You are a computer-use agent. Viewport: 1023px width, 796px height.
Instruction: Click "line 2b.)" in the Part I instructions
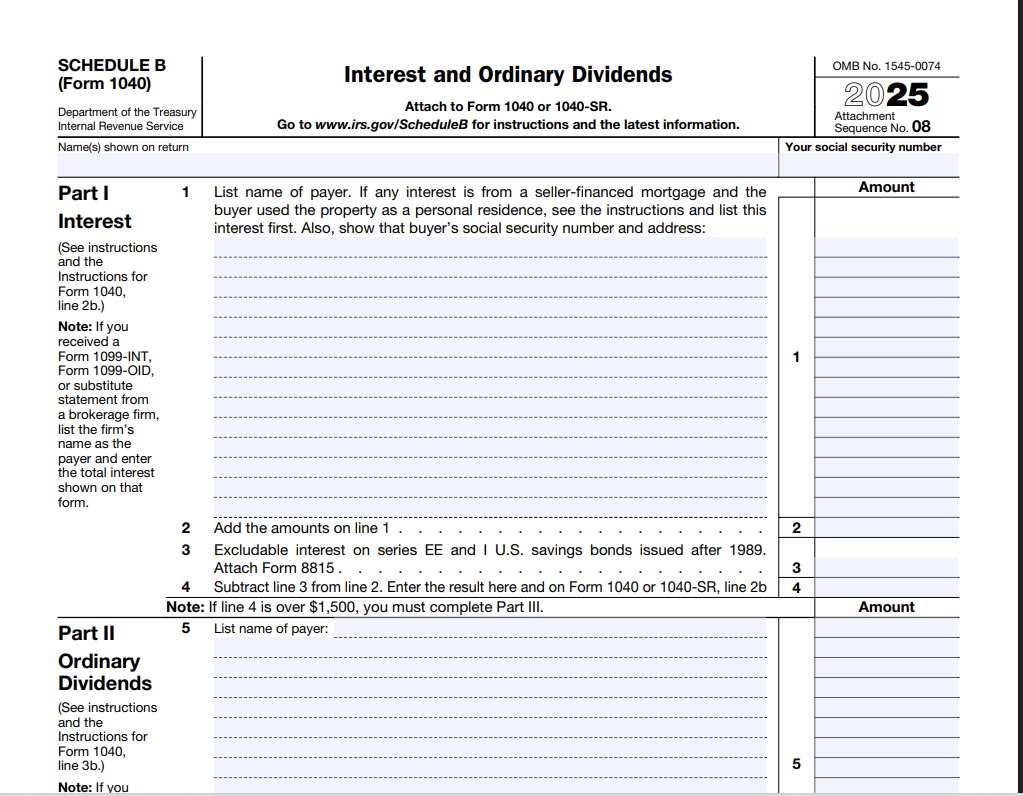click(81, 306)
